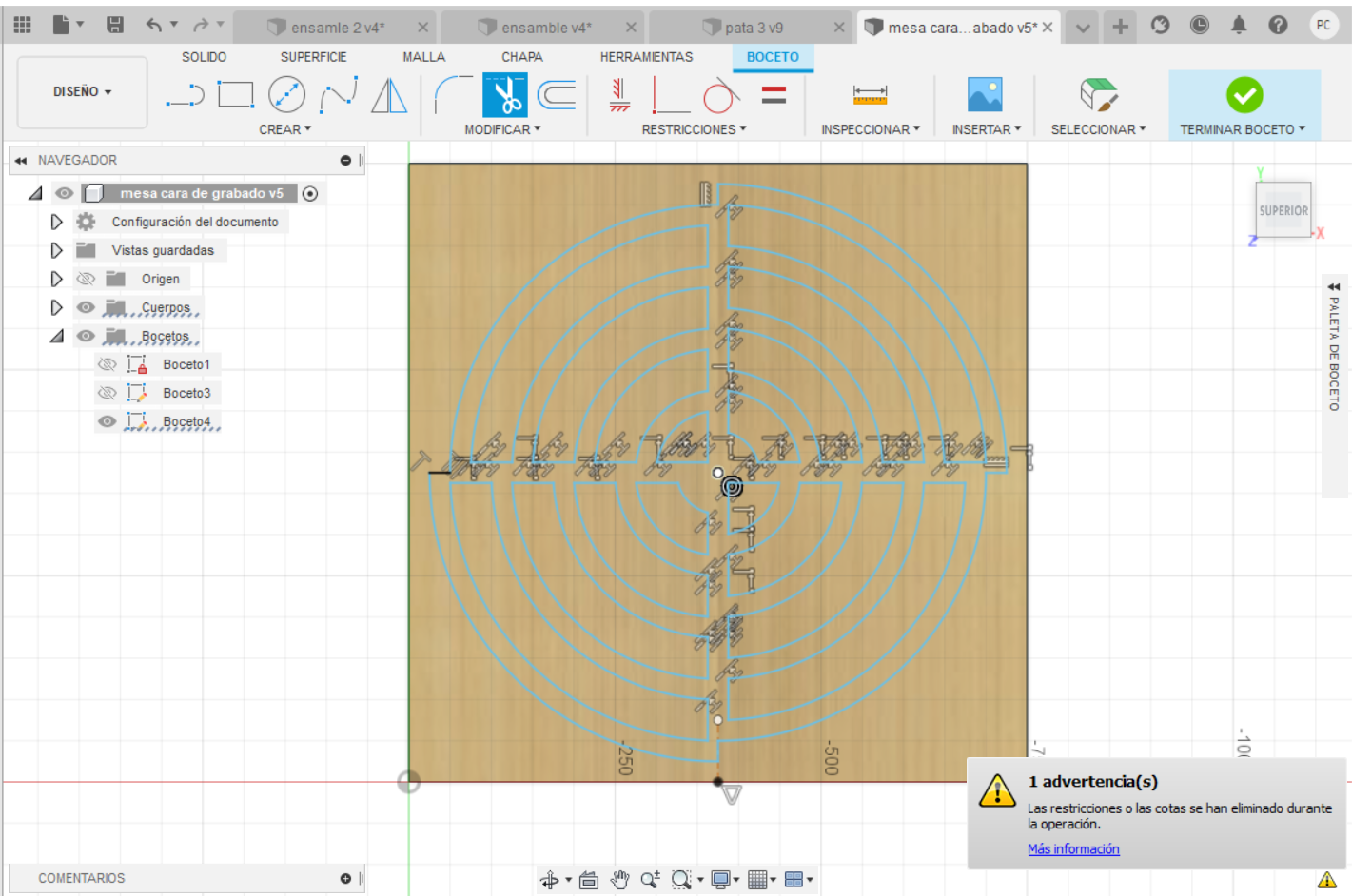
Task: Expand the Vistas guardadas node
Action: (x=56, y=250)
